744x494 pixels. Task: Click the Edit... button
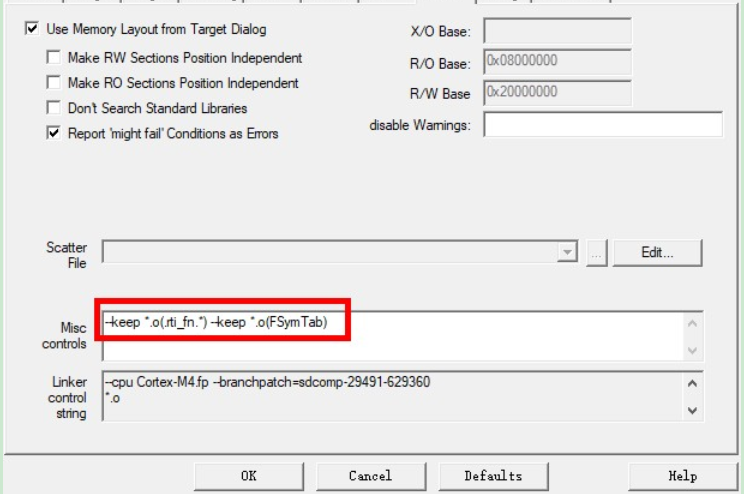pyautogui.click(x=657, y=252)
